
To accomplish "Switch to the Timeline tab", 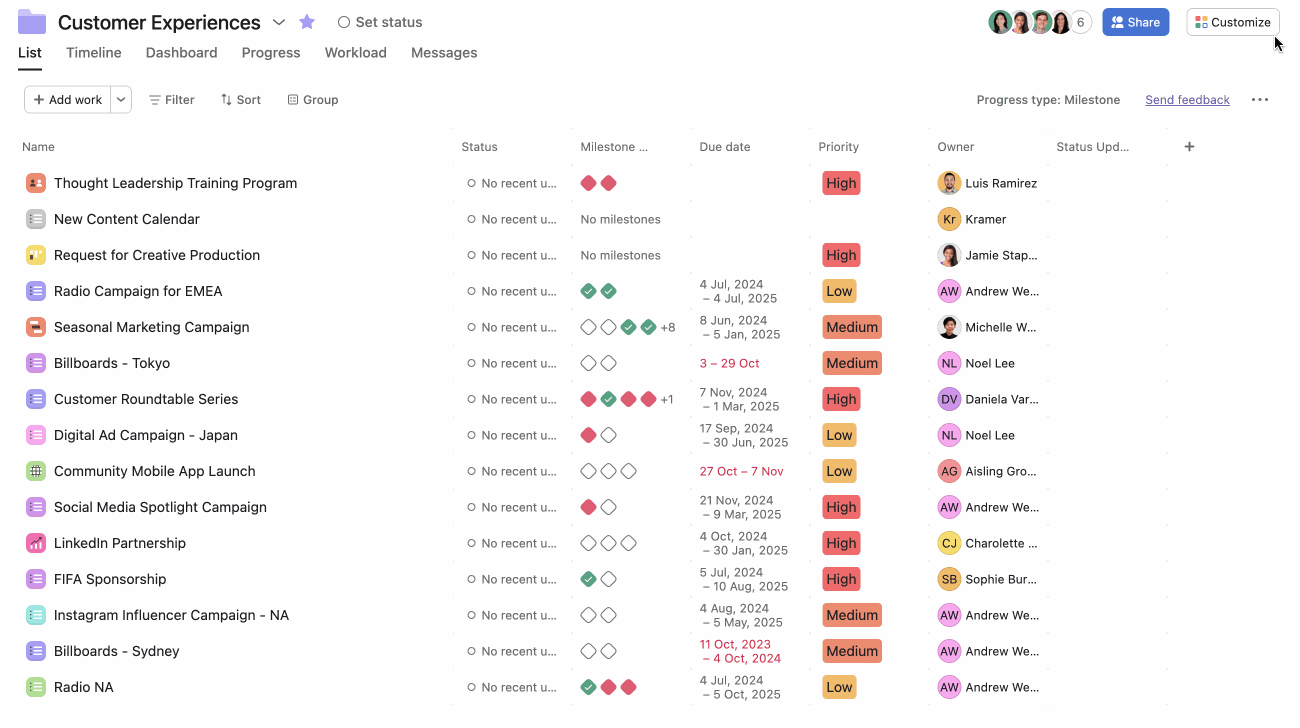I will click(x=94, y=53).
